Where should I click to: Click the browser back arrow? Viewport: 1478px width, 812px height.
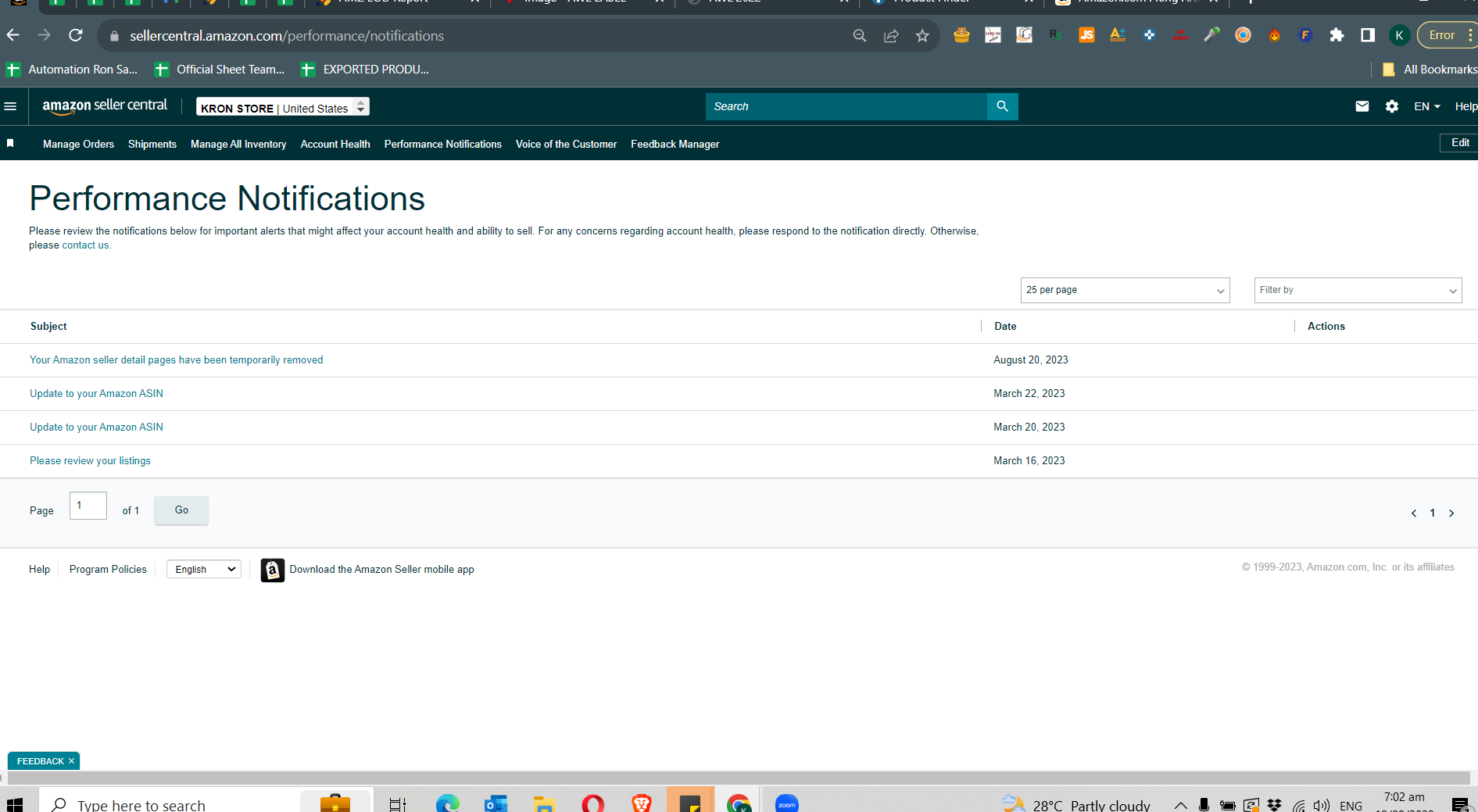click(x=13, y=35)
